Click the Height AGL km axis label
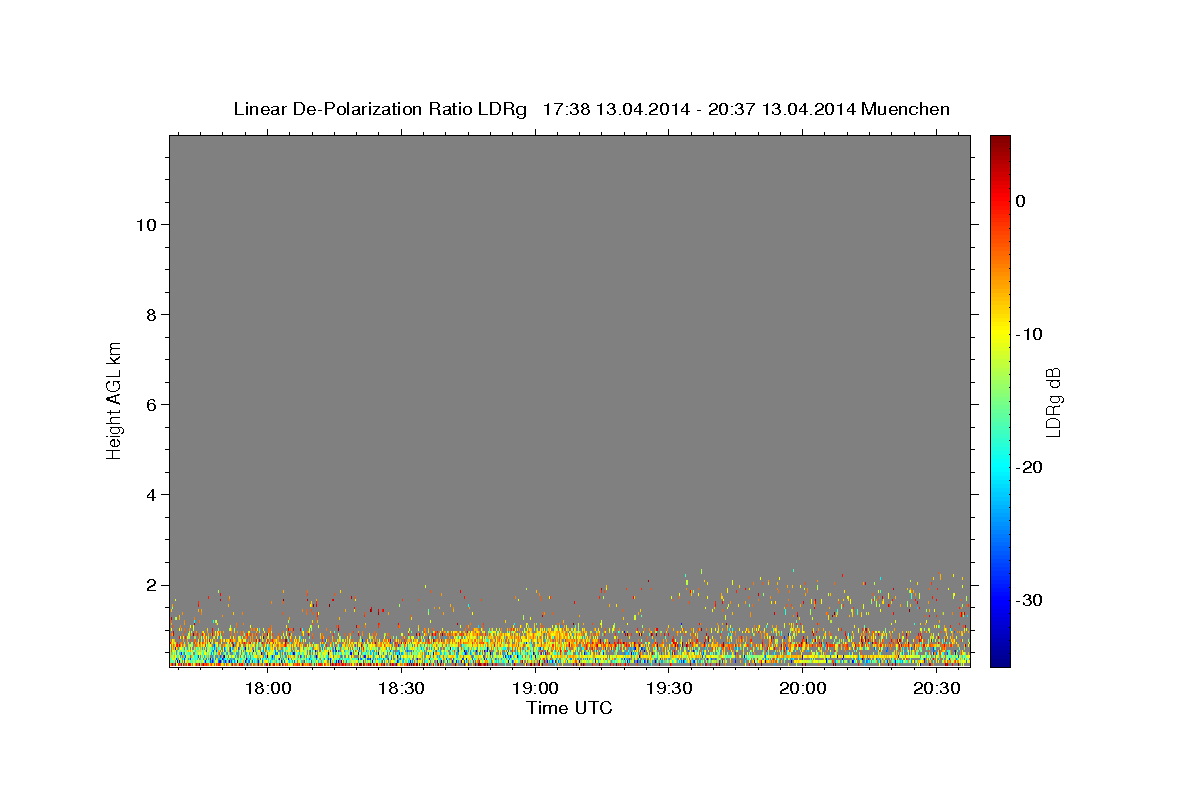 (115, 399)
